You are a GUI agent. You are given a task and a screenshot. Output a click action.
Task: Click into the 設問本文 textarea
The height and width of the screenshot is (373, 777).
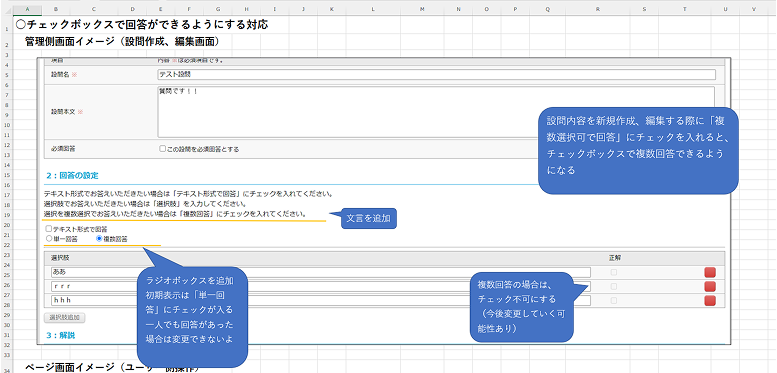pyautogui.click(x=436, y=112)
